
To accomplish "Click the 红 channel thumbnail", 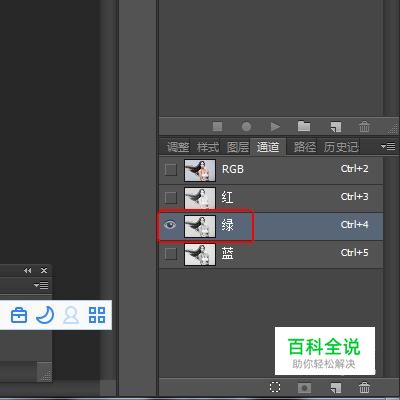I will click(x=200, y=198).
